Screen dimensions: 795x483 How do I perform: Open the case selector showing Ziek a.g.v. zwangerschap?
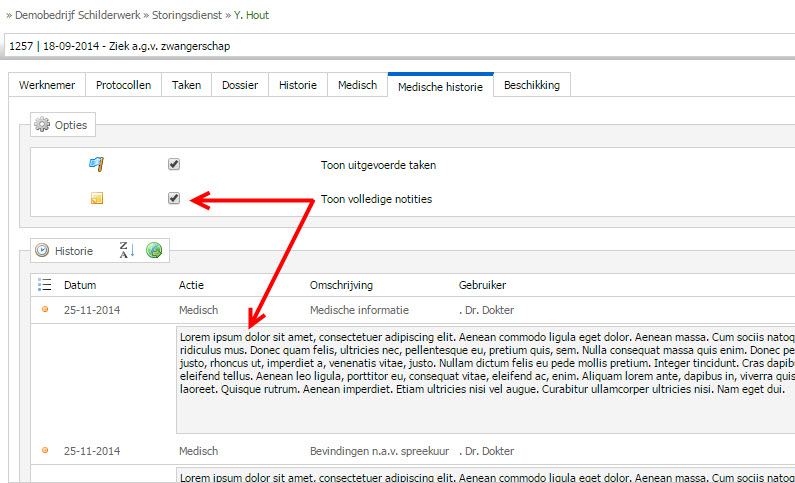(x=400, y=46)
